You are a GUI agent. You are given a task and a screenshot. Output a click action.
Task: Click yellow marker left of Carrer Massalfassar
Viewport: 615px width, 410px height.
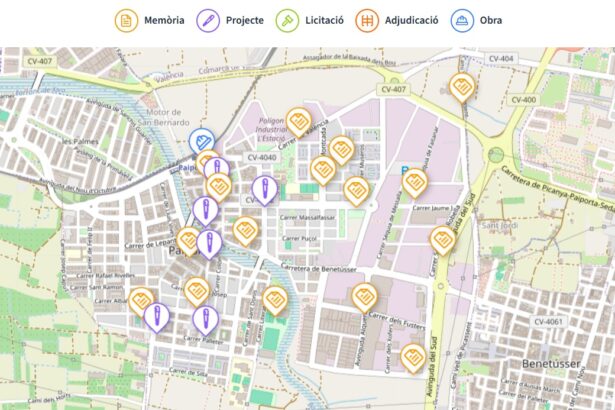[246, 229]
